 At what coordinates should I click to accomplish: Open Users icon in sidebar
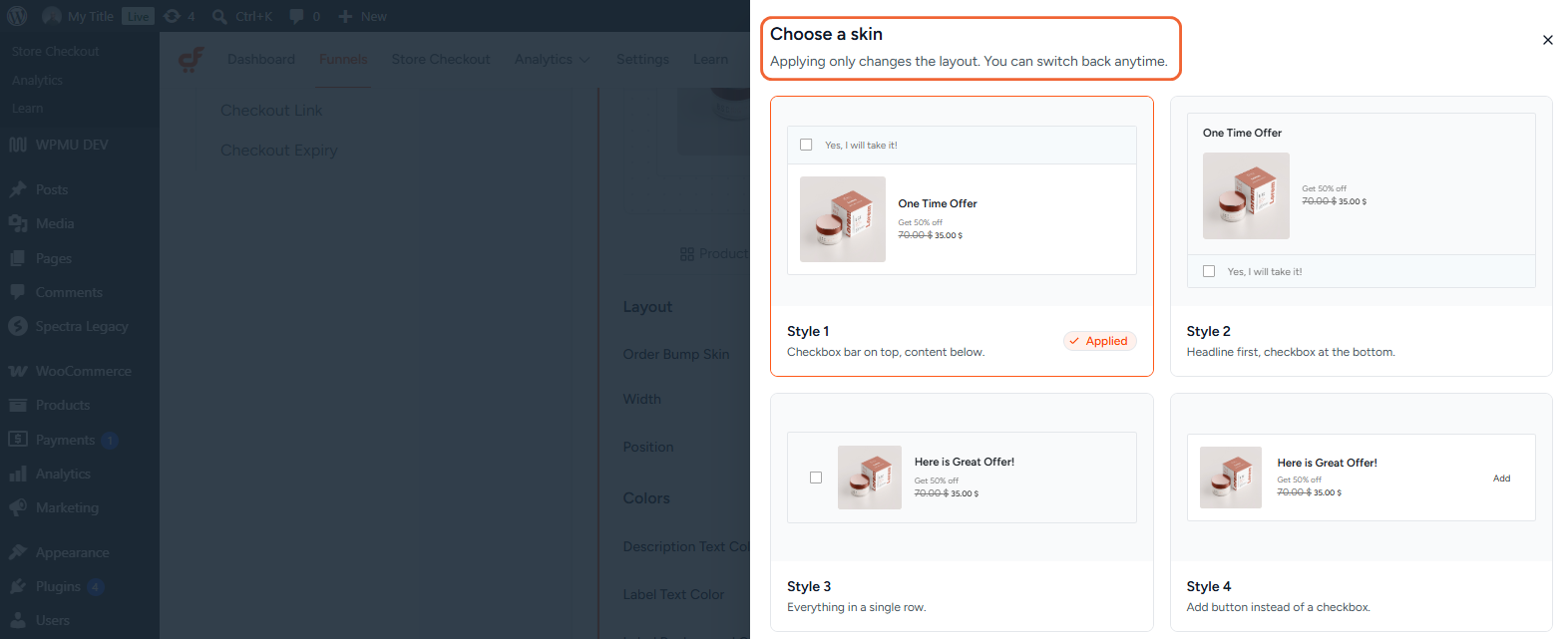click(x=18, y=620)
